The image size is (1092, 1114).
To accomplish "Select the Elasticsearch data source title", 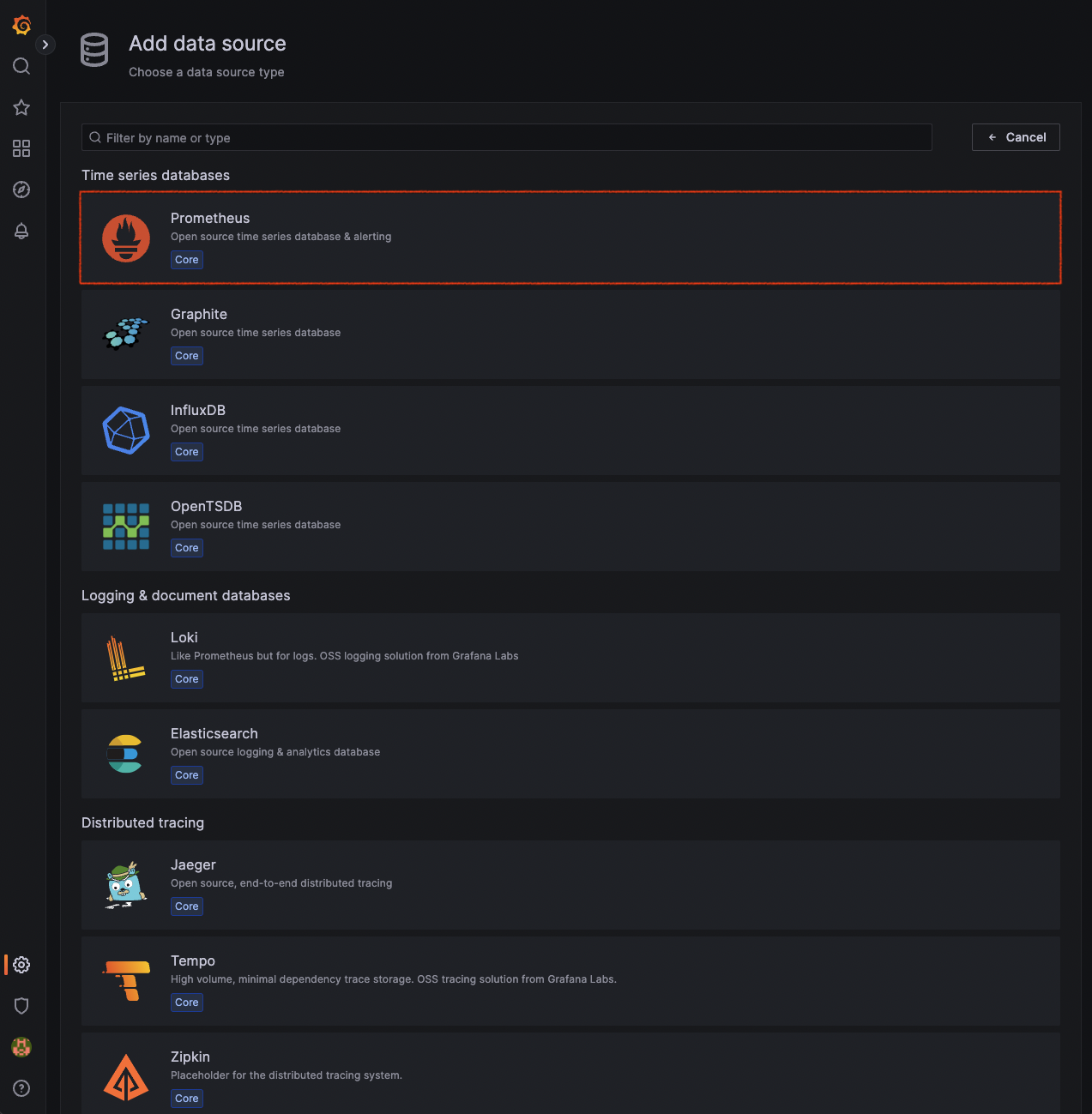I will coord(214,733).
